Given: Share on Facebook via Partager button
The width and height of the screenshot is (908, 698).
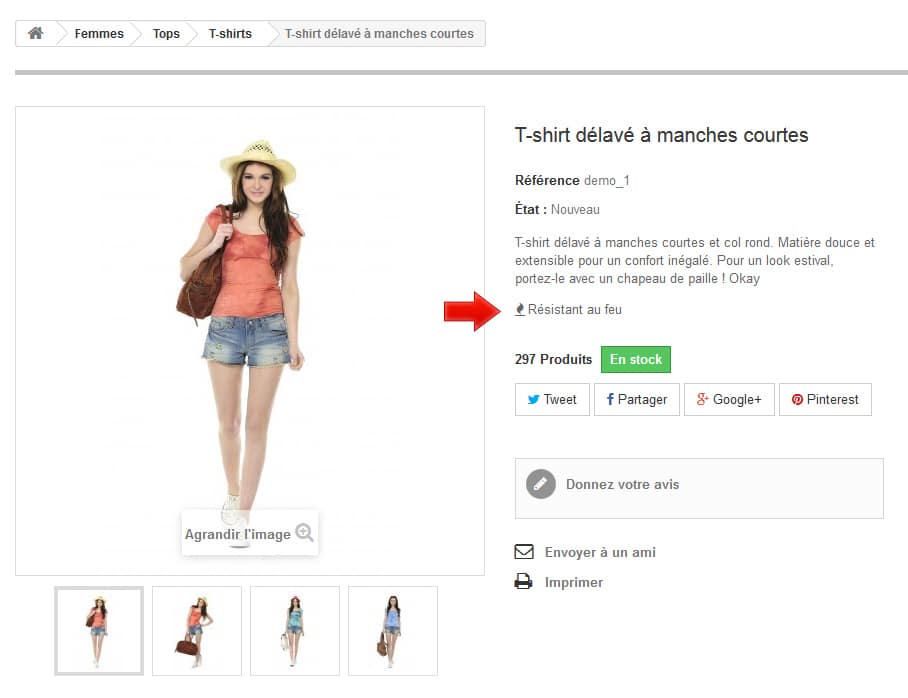Looking at the screenshot, I should 636,400.
